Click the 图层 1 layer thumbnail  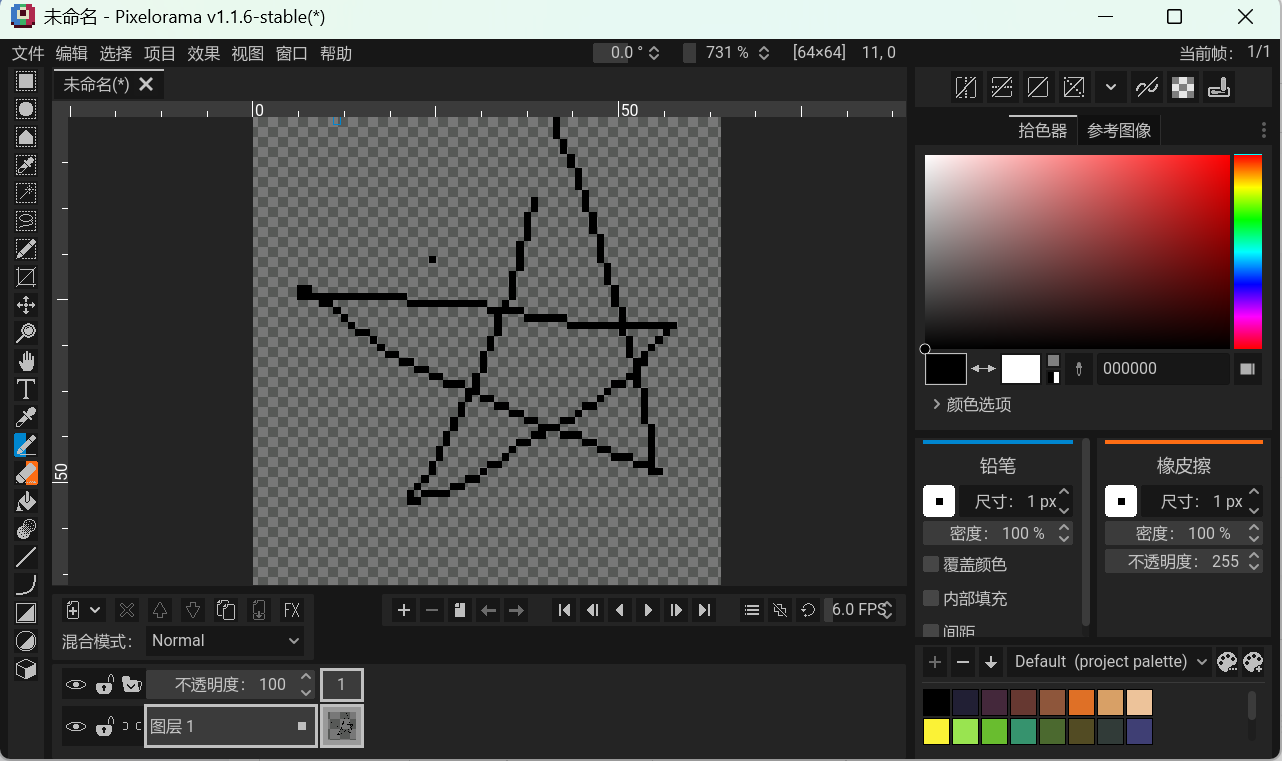click(x=342, y=726)
